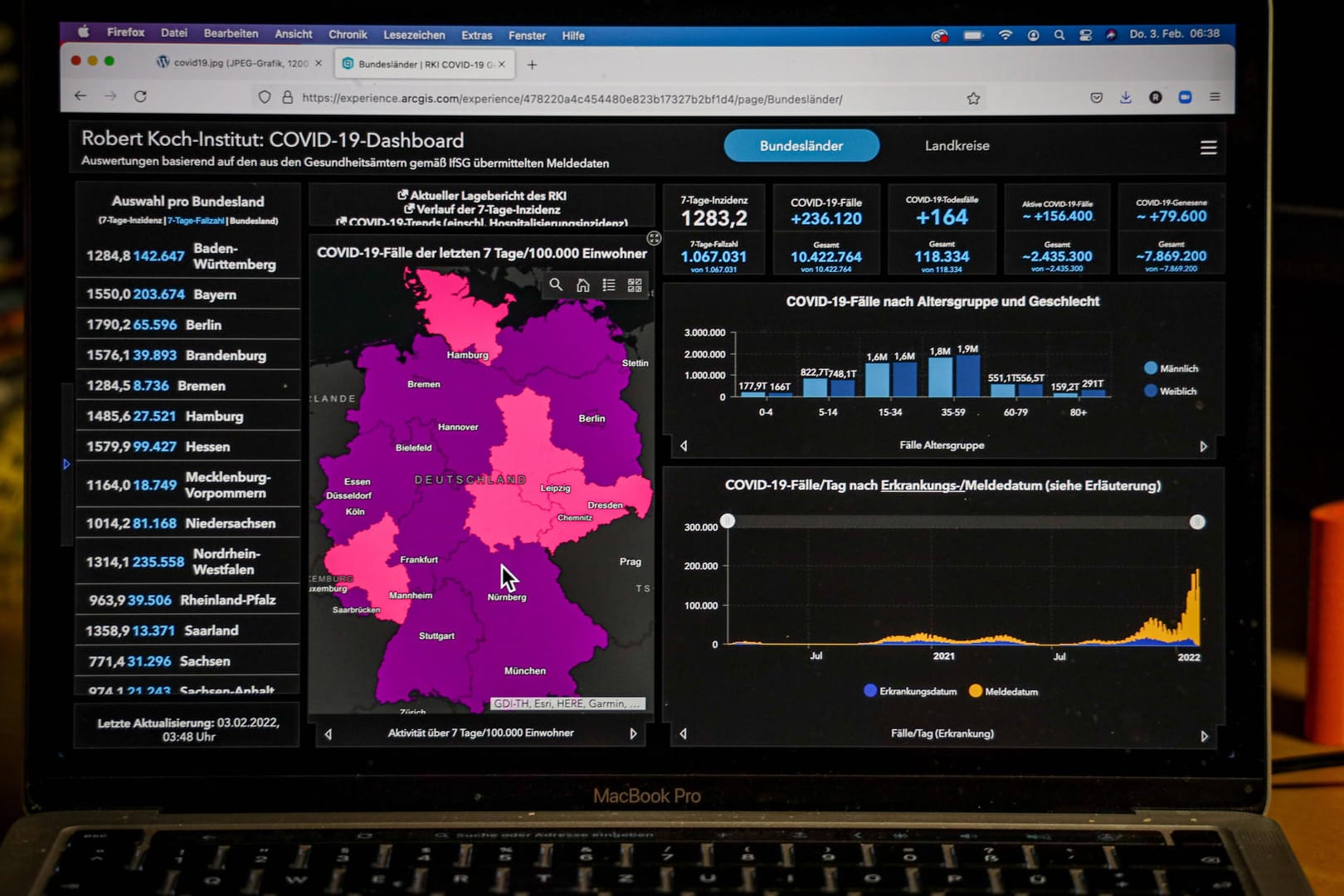Reload the page with refresh icon

140,96
